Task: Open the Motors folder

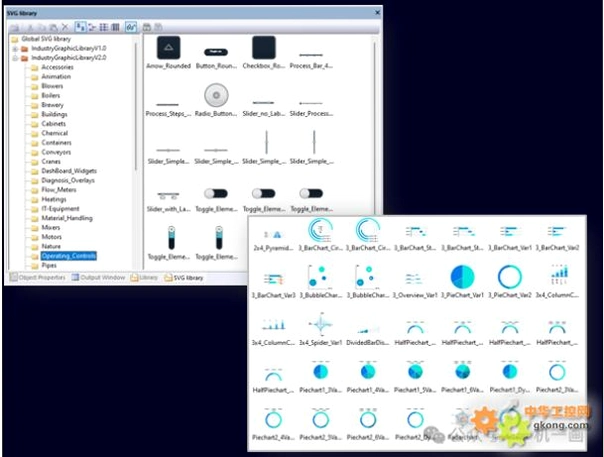Action: (51, 237)
